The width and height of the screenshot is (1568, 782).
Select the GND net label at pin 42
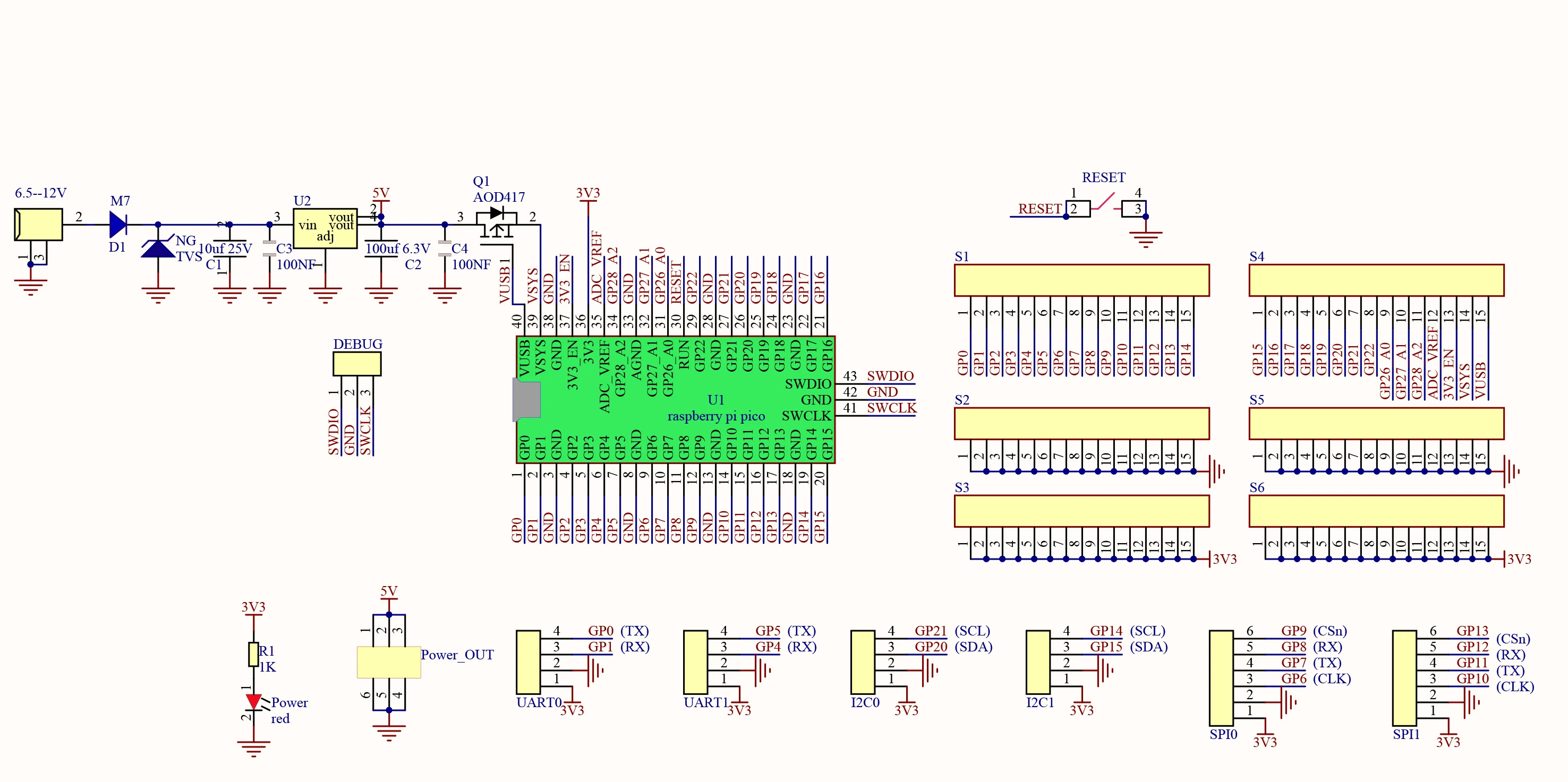[x=882, y=392]
